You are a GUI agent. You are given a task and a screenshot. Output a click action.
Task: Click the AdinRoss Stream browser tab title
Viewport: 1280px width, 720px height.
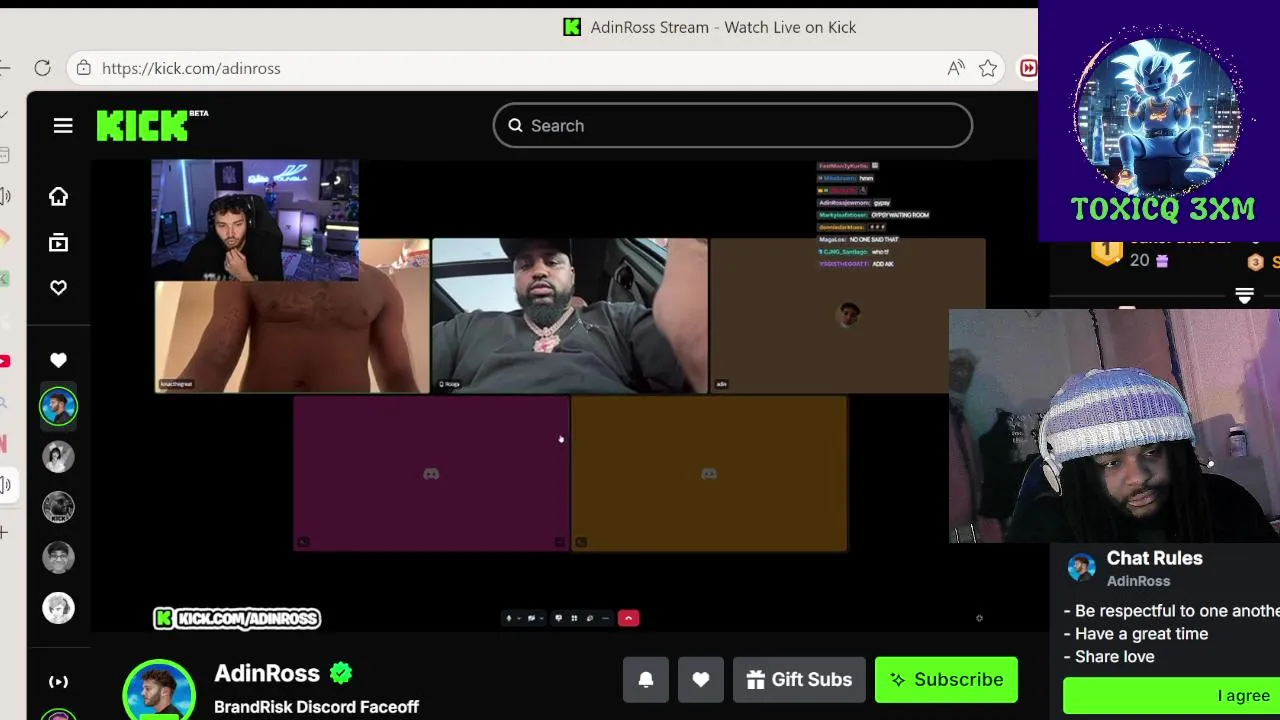723,27
